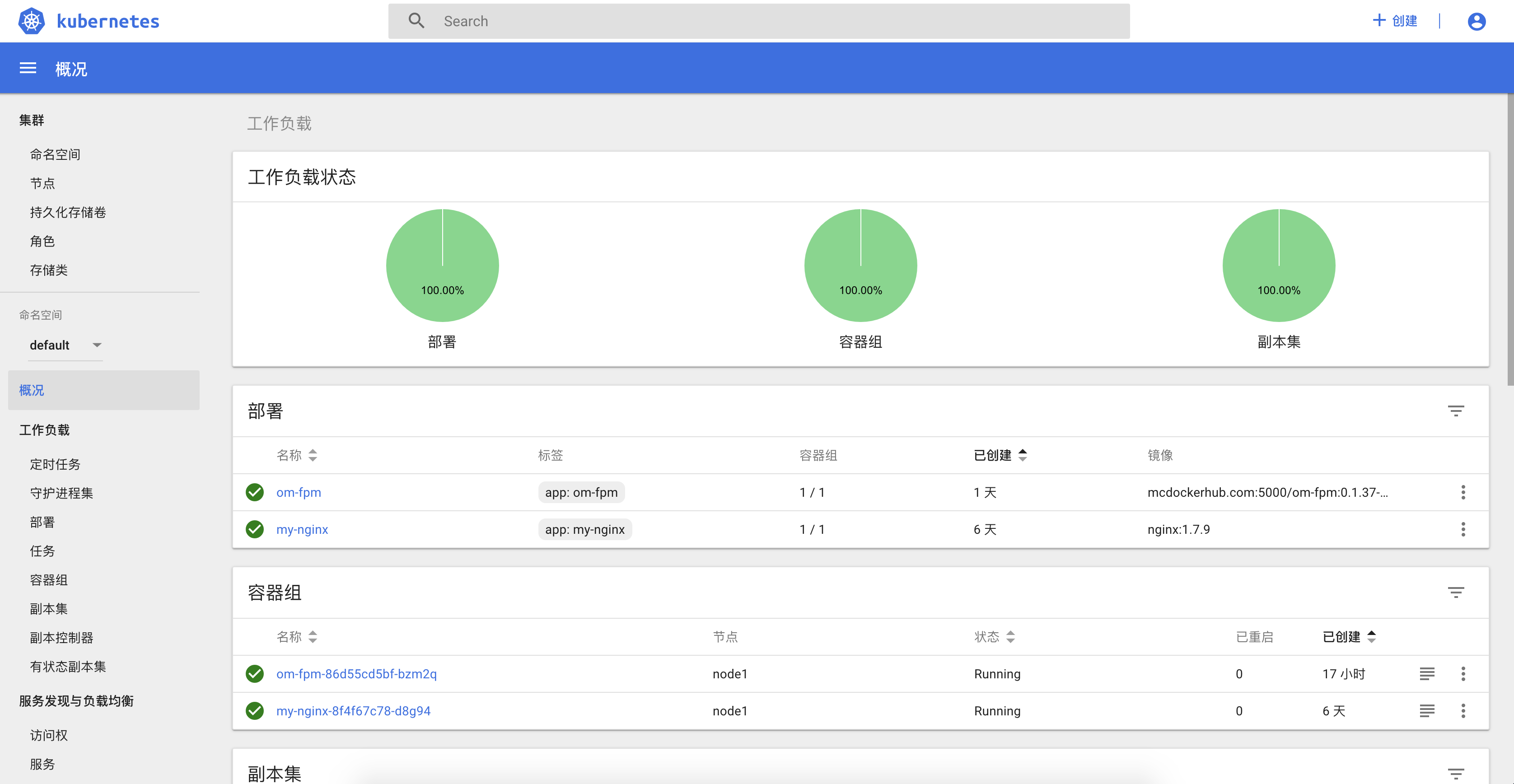
Task: Click green status check of om-fpm deployment
Action: click(x=254, y=492)
